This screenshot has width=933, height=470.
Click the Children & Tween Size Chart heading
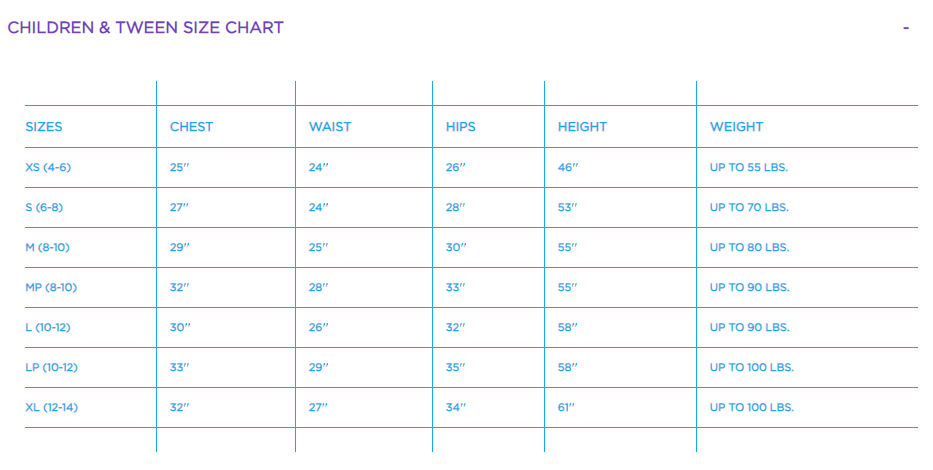click(145, 28)
